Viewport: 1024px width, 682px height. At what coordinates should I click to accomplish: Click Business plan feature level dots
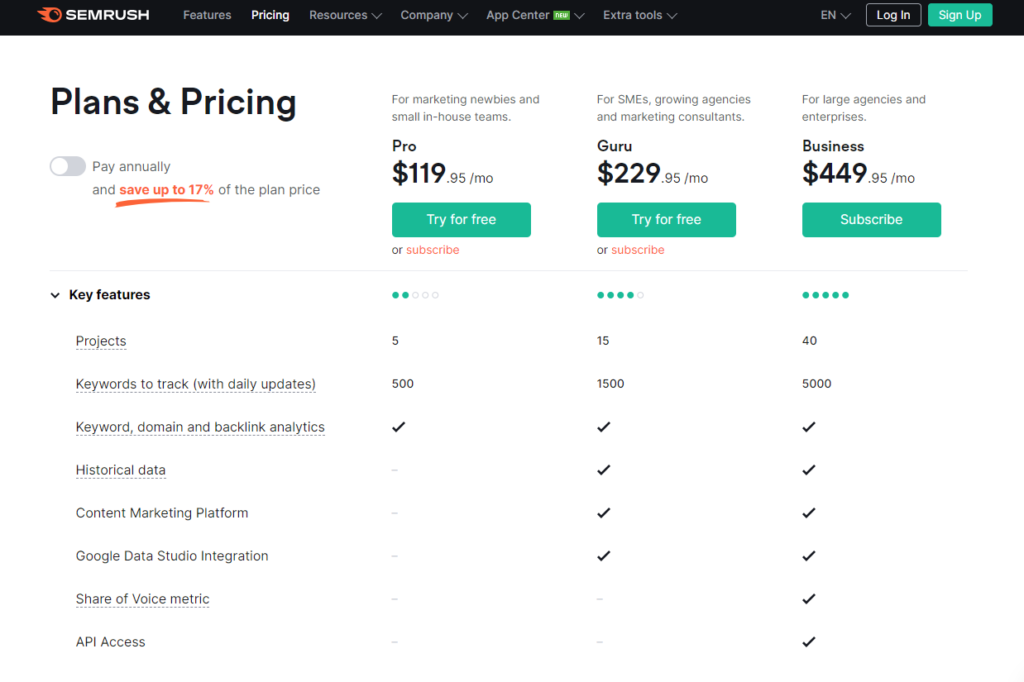coord(825,295)
